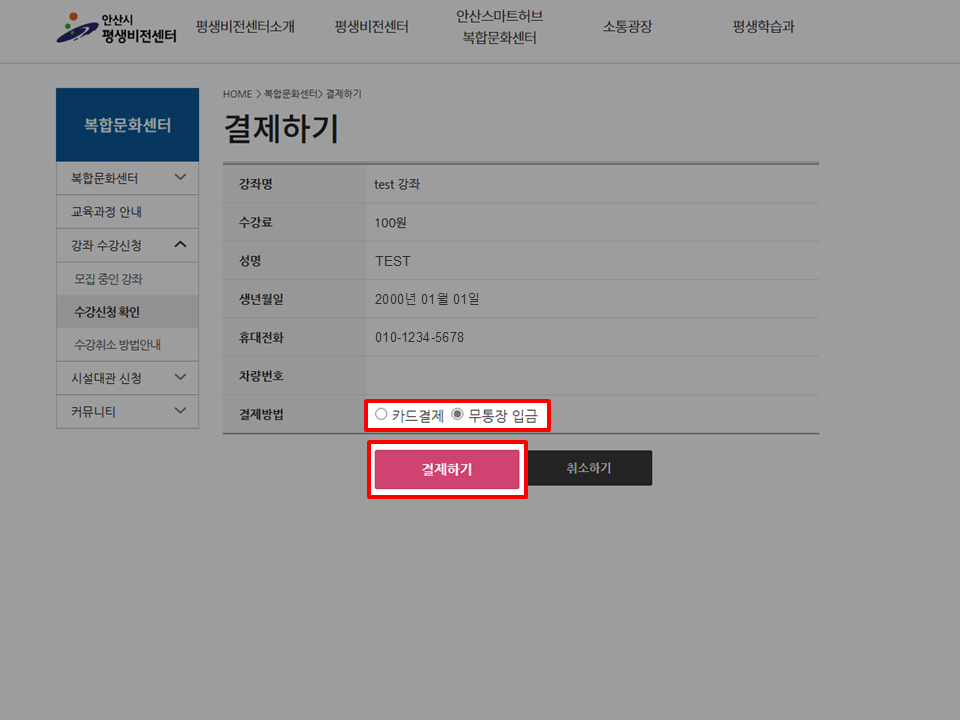Screen dimensions: 960x720
Task: Open 교육과정 안내 from the sidebar
Action: tap(127, 211)
